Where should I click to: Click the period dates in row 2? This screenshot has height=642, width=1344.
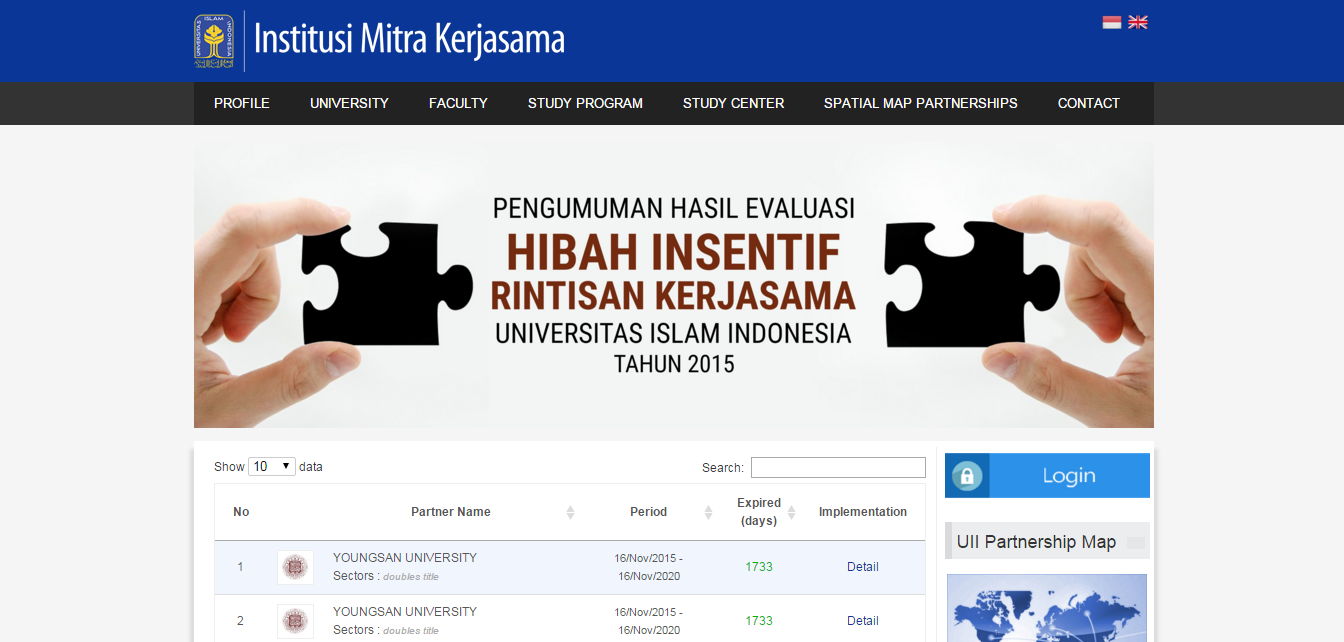pos(648,621)
